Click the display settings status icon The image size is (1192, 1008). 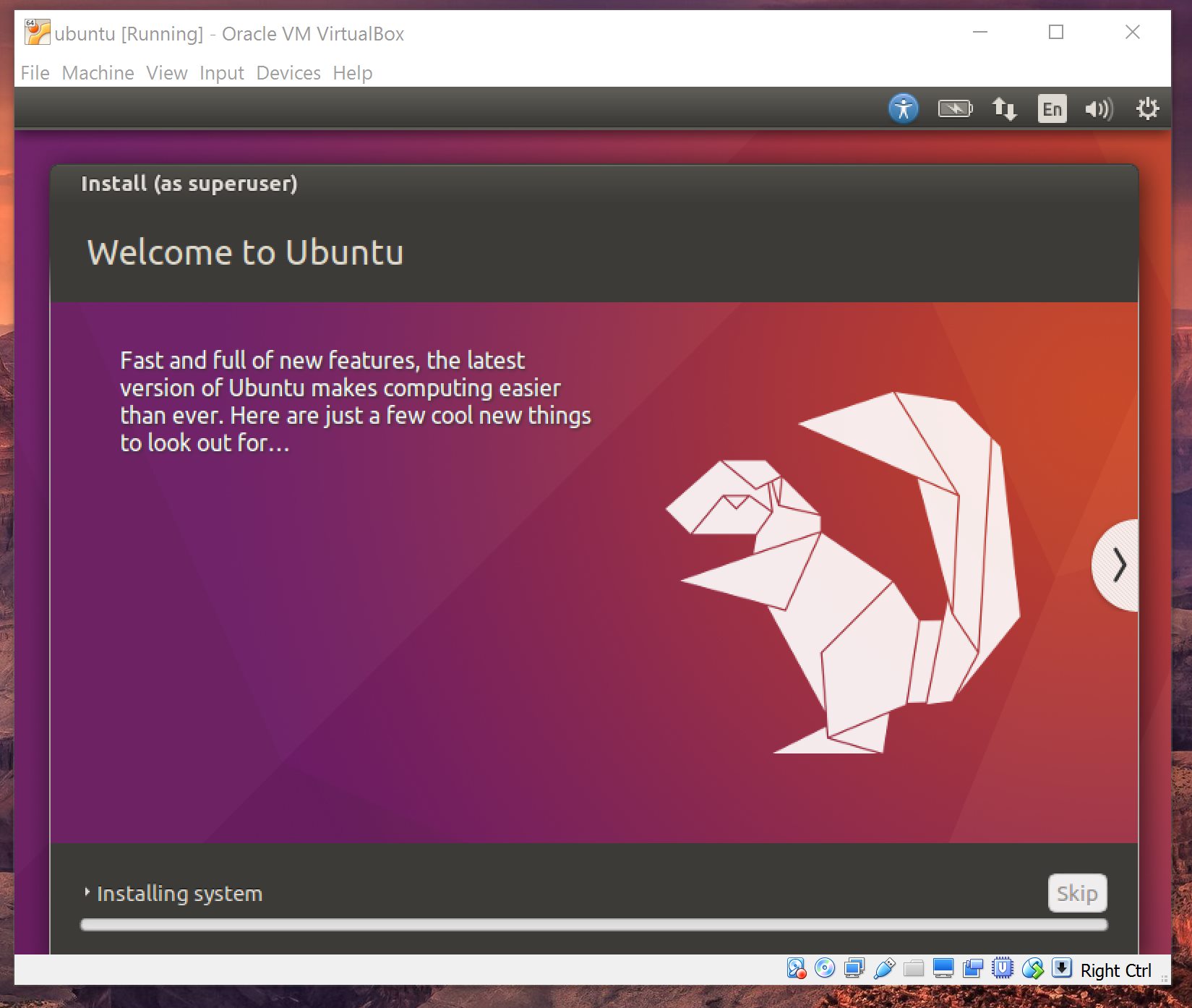tap(943, 968)
